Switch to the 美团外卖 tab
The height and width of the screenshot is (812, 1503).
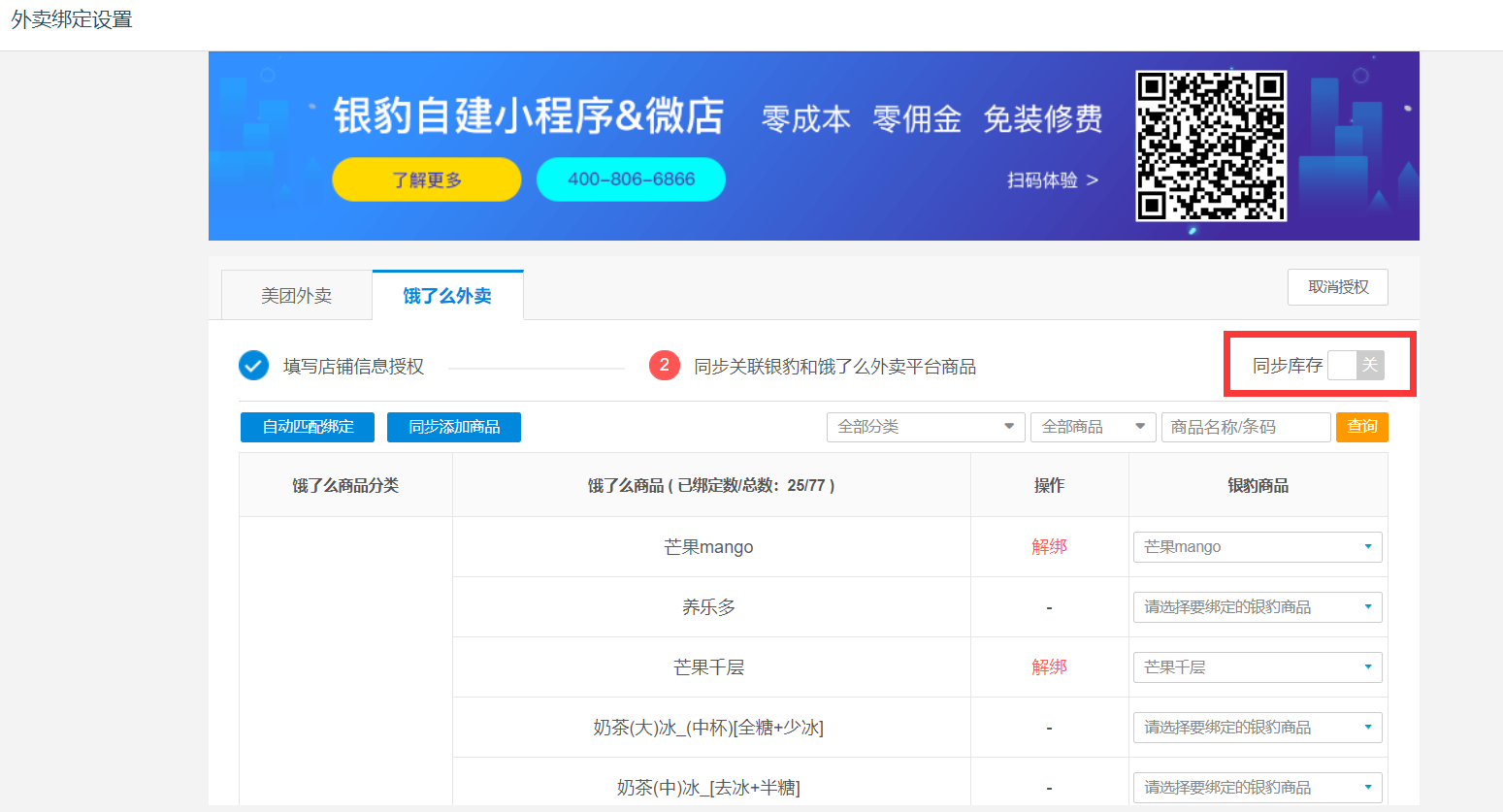297,296
